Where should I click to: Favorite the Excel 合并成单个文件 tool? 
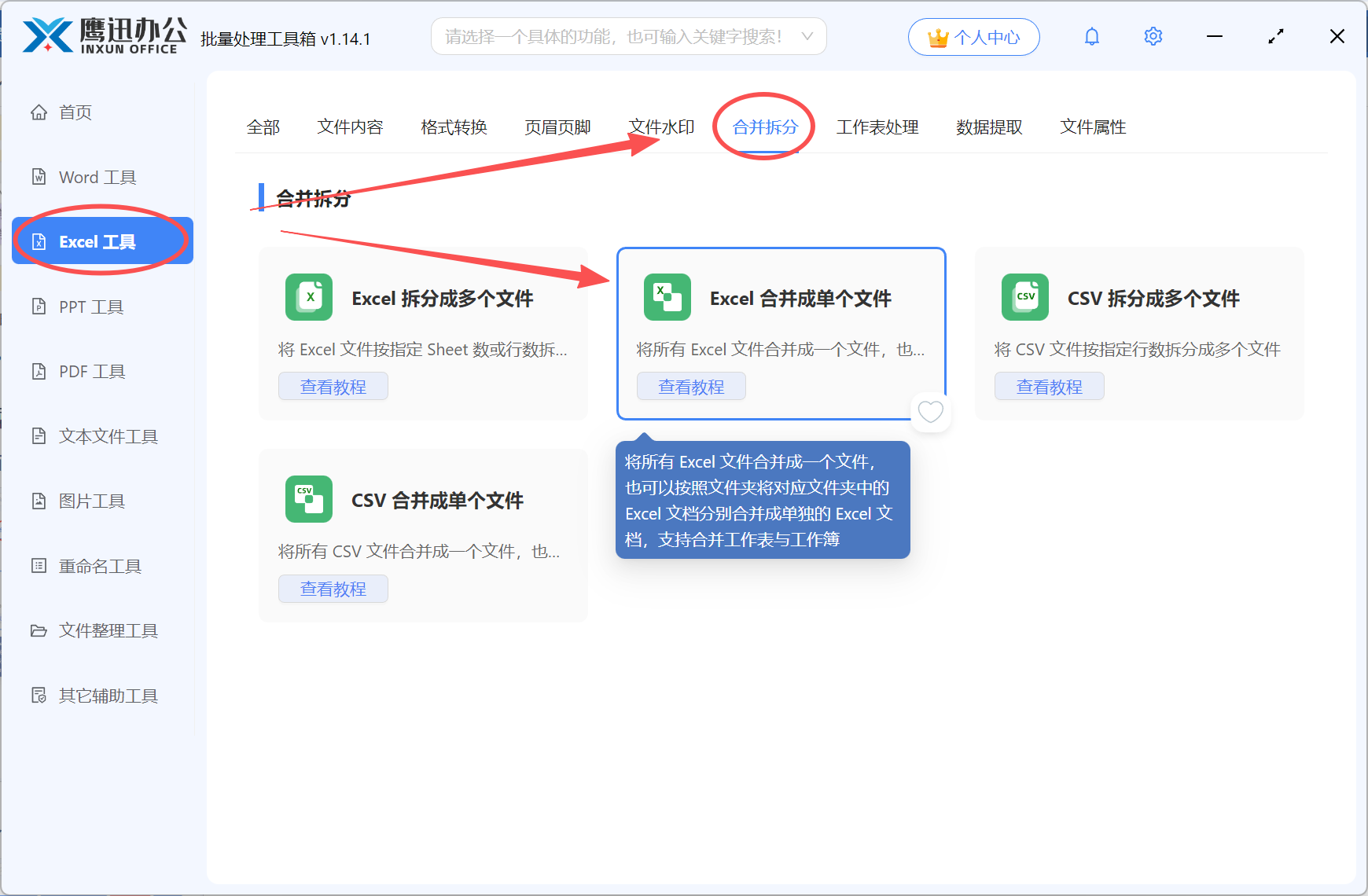point(931,412)
